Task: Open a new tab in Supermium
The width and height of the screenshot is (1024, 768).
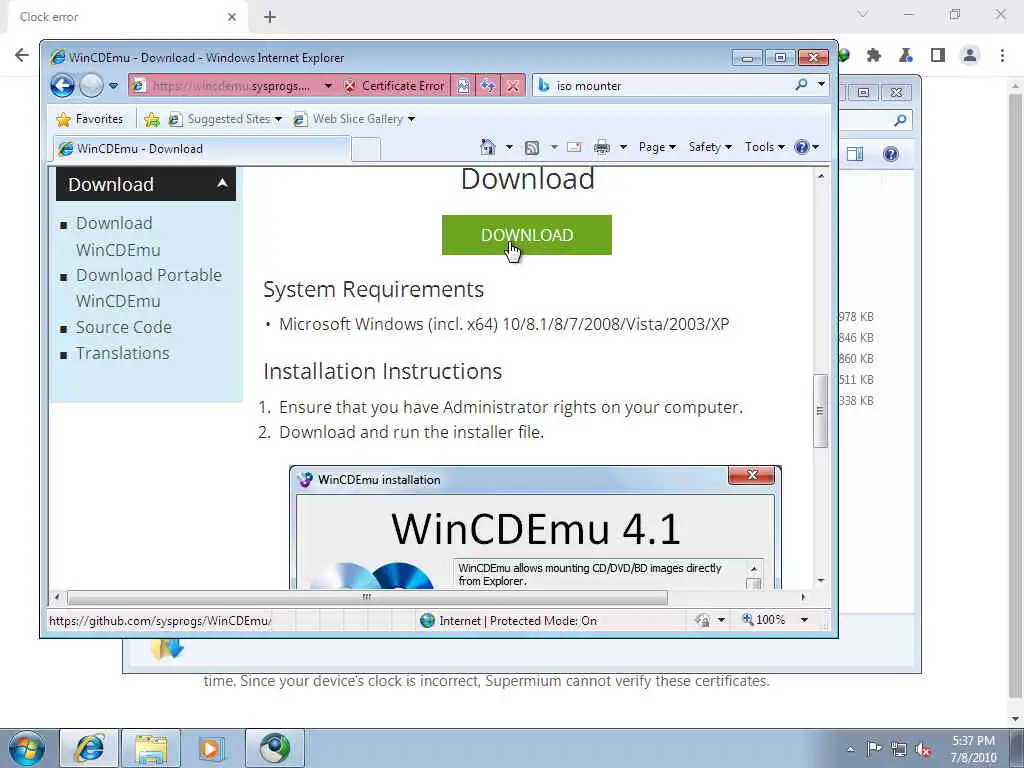Action: (270, 17)
